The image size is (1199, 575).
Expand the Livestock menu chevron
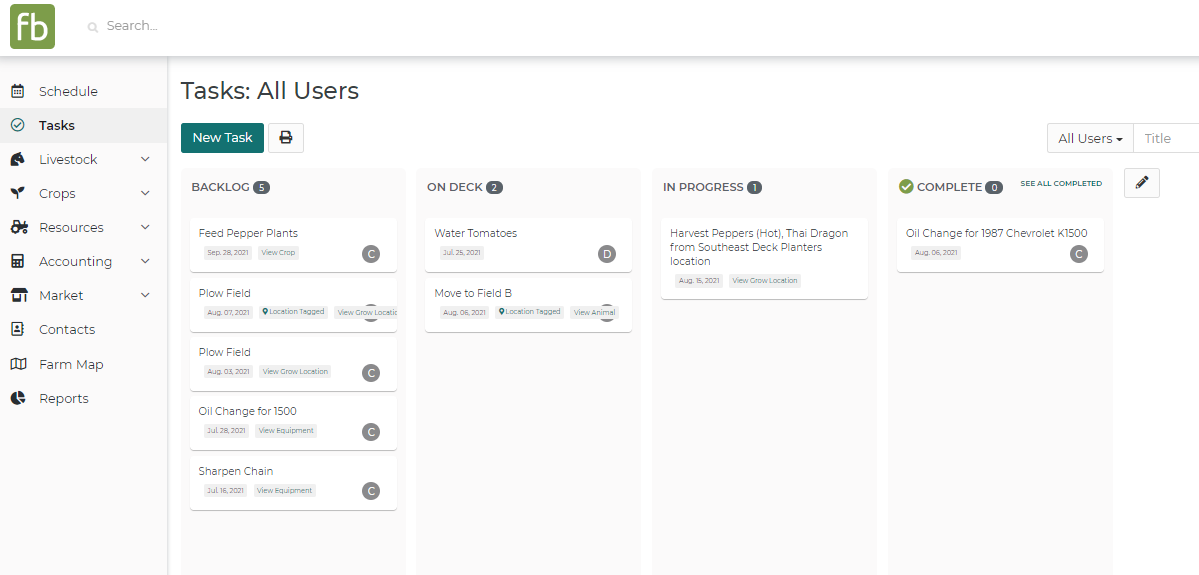coord(145,159)
